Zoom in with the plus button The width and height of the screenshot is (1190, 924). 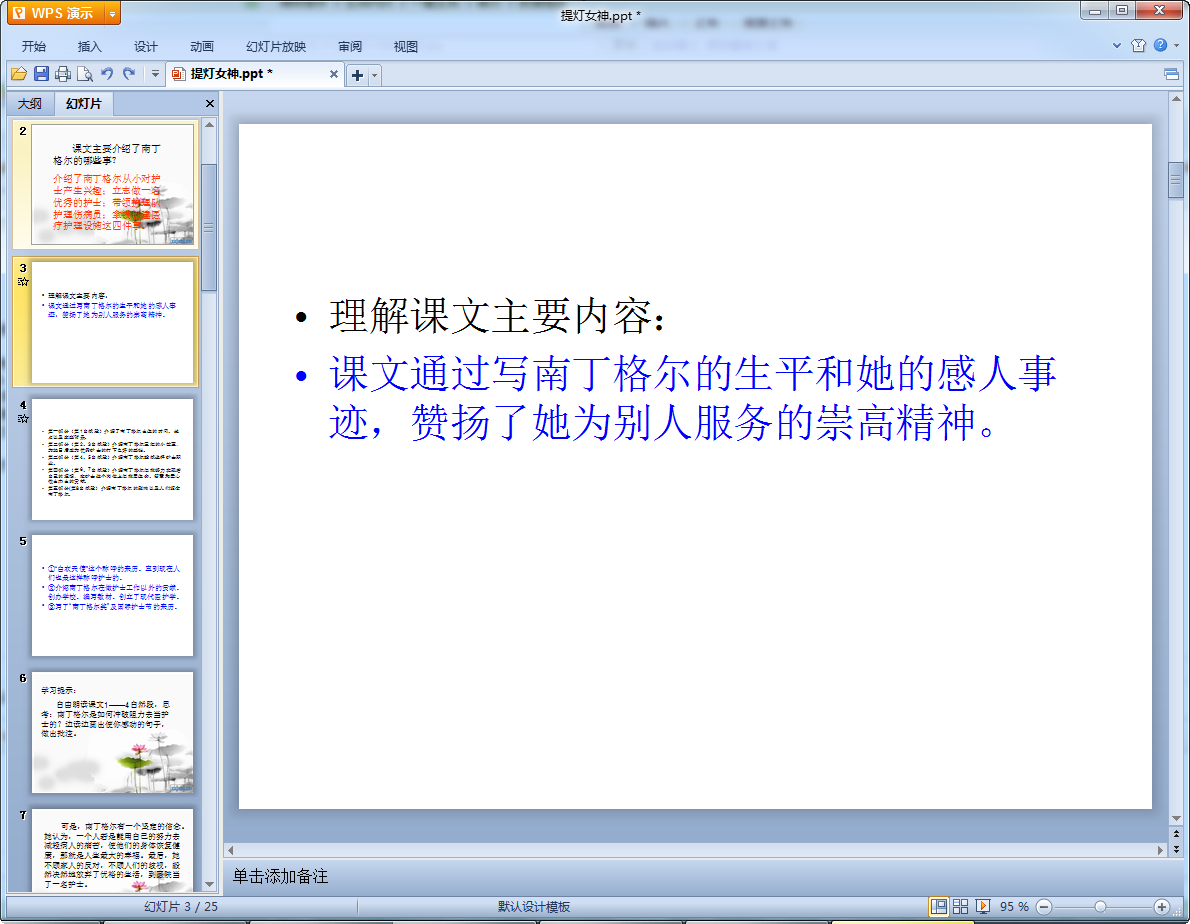point(1161,907)
